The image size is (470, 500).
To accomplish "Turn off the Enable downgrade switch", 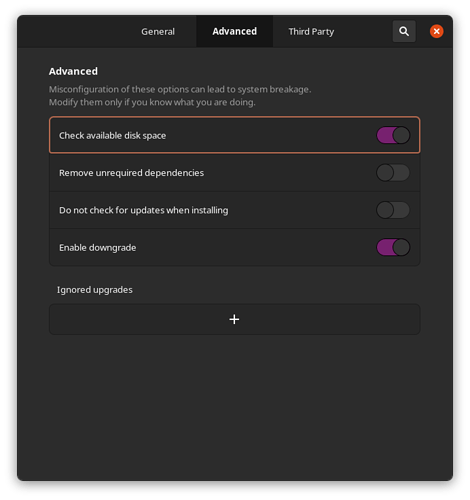I will 393,247.
